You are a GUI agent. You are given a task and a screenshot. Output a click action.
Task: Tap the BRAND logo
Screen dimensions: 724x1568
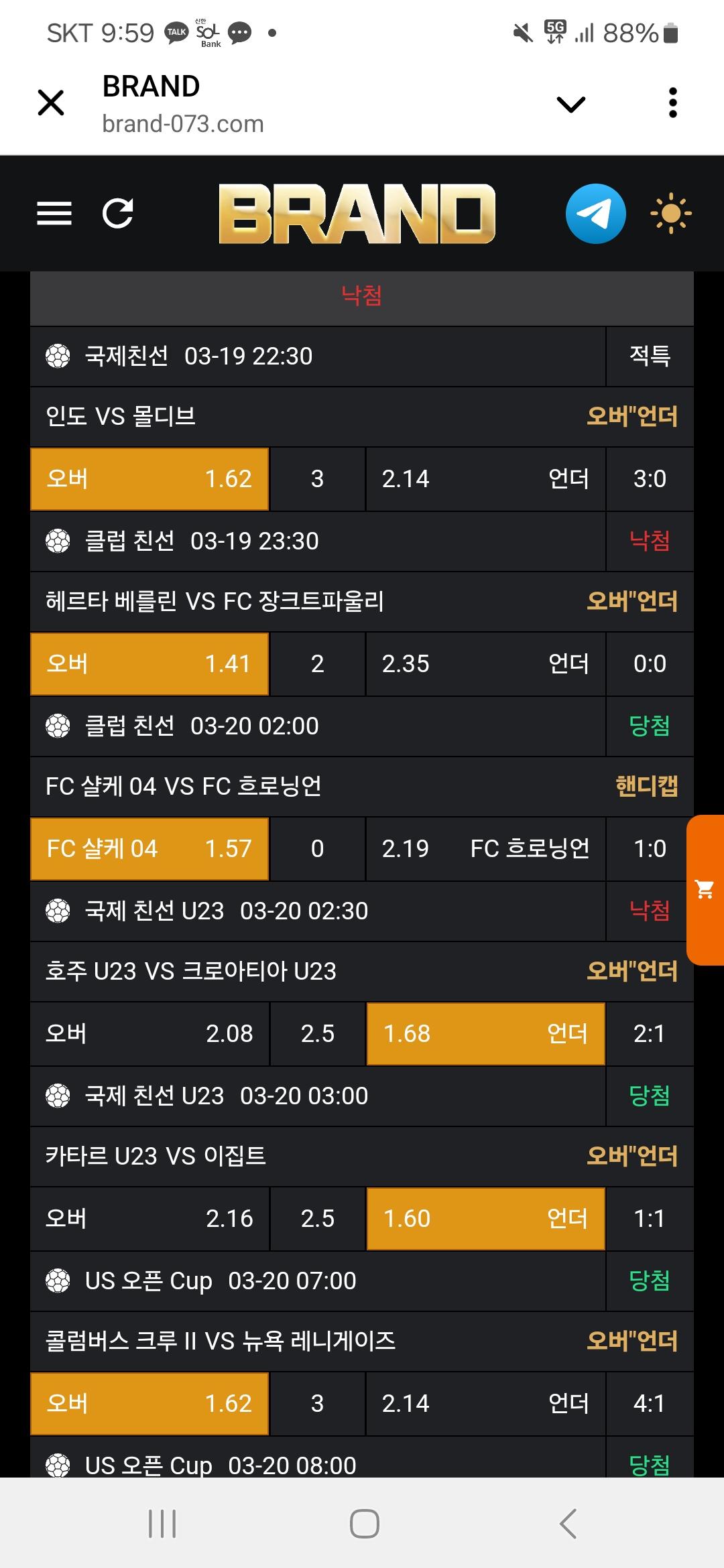[357, 214]
